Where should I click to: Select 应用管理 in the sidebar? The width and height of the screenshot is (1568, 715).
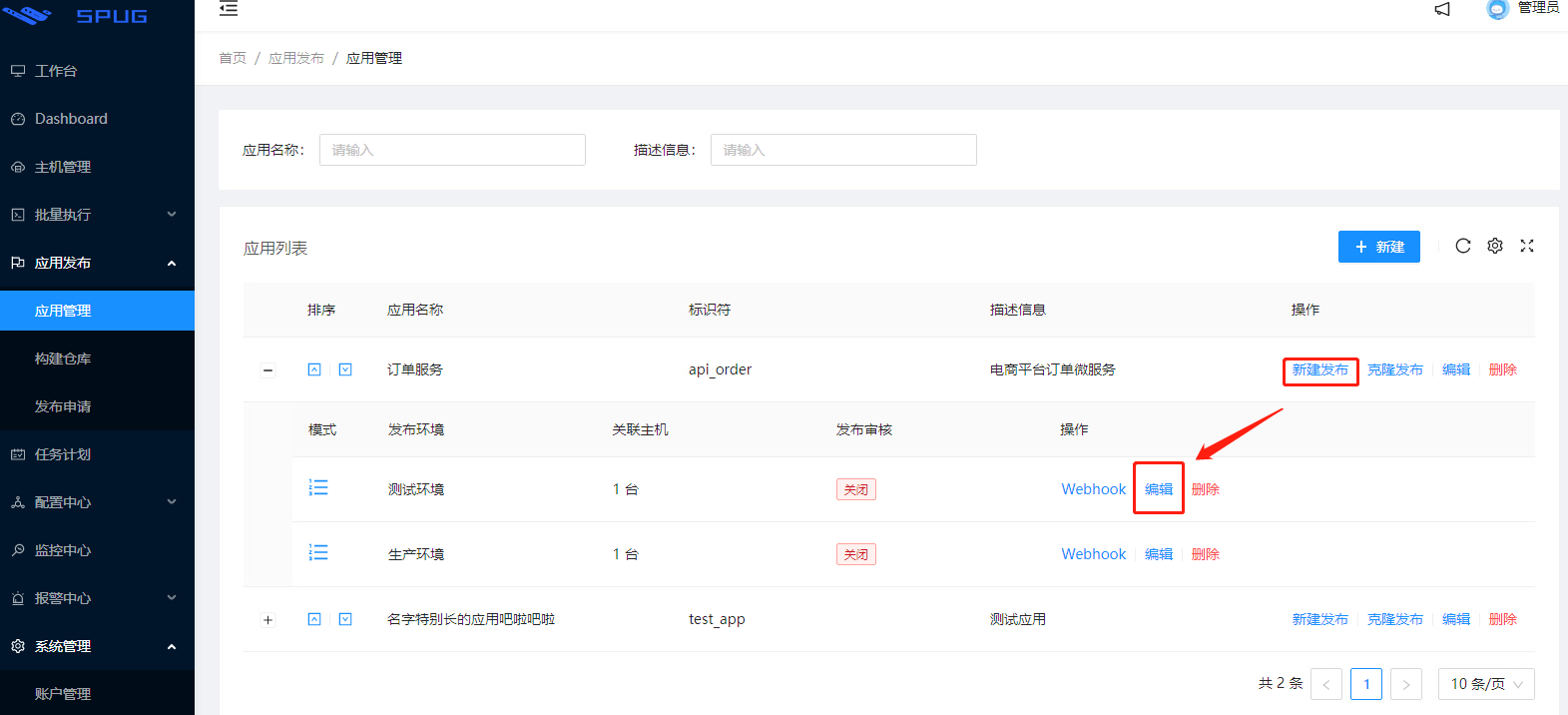pyautogui.click(x=97, y=311)
